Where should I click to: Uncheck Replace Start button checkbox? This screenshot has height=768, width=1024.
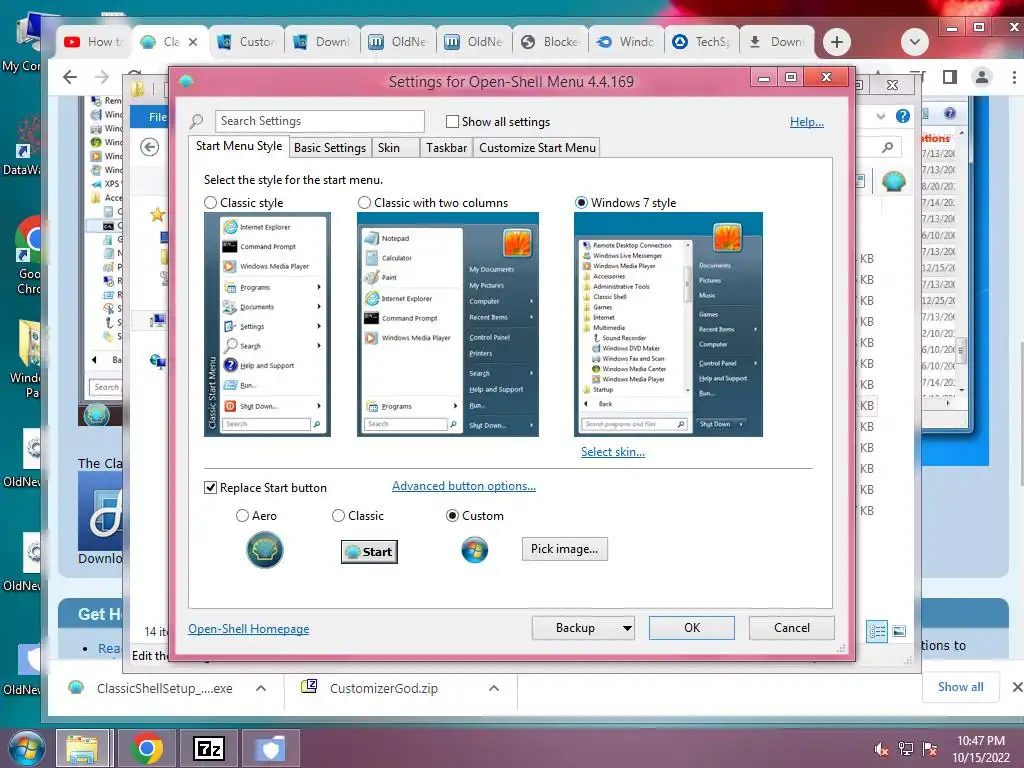[210, 487]
